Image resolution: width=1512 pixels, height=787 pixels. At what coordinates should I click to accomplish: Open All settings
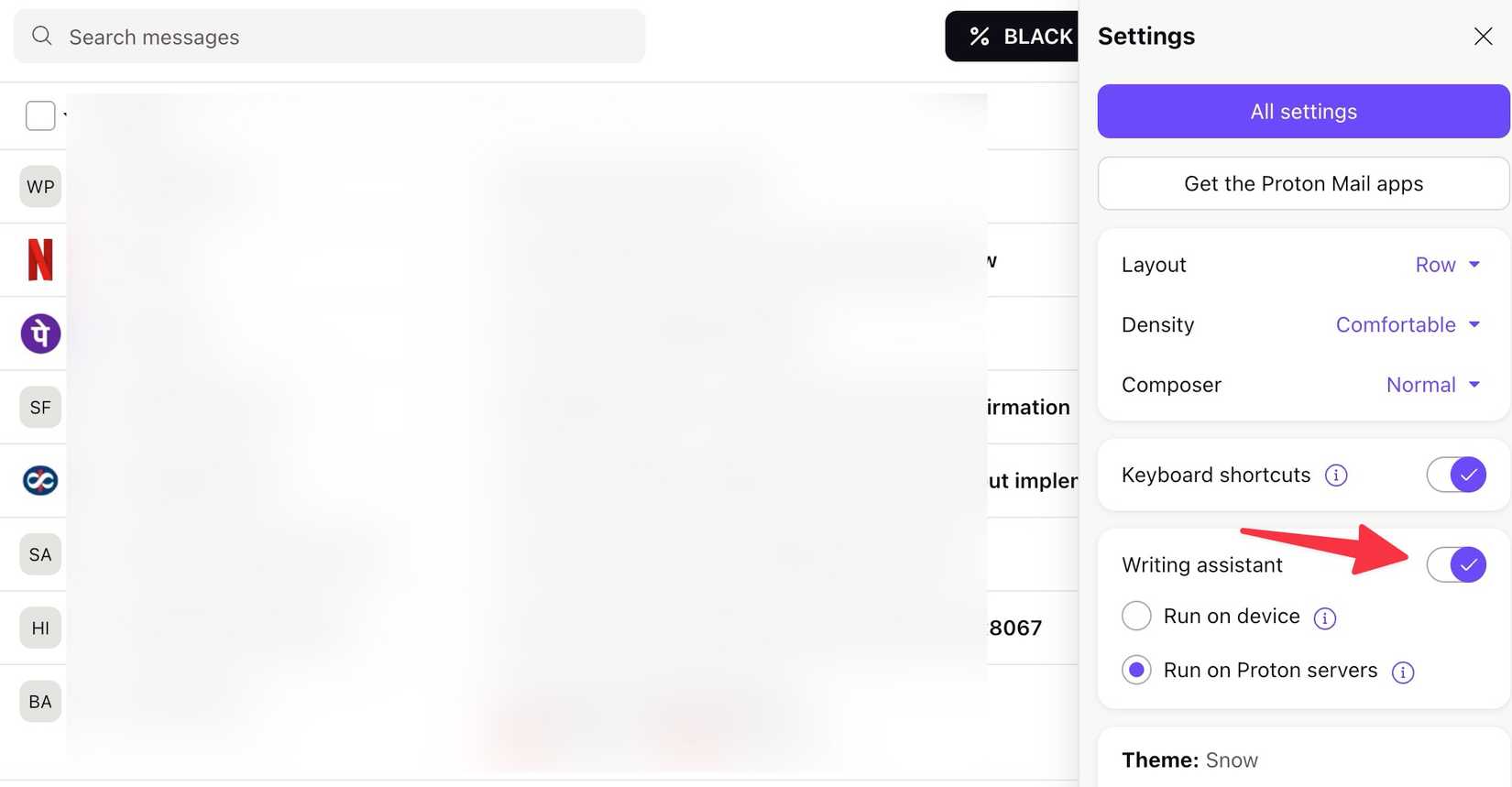1302,111
